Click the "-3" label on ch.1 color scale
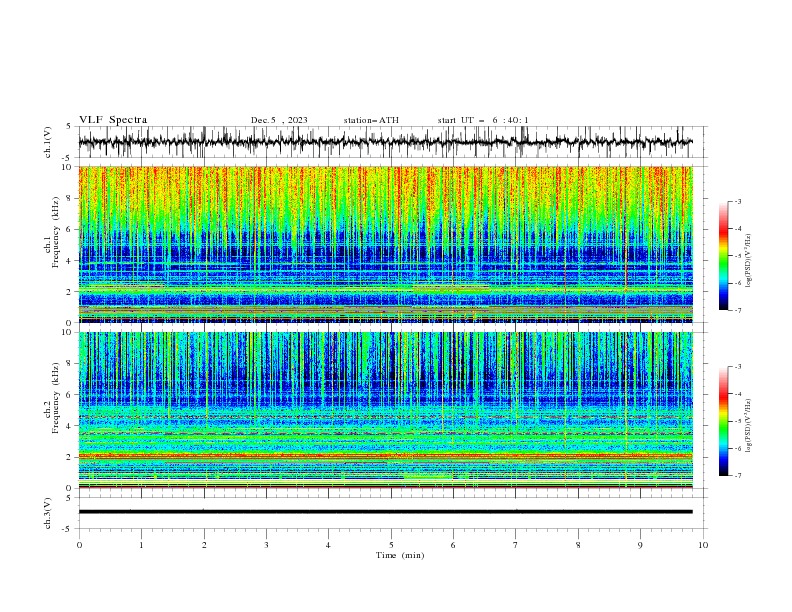 click(x=738, y=201)
